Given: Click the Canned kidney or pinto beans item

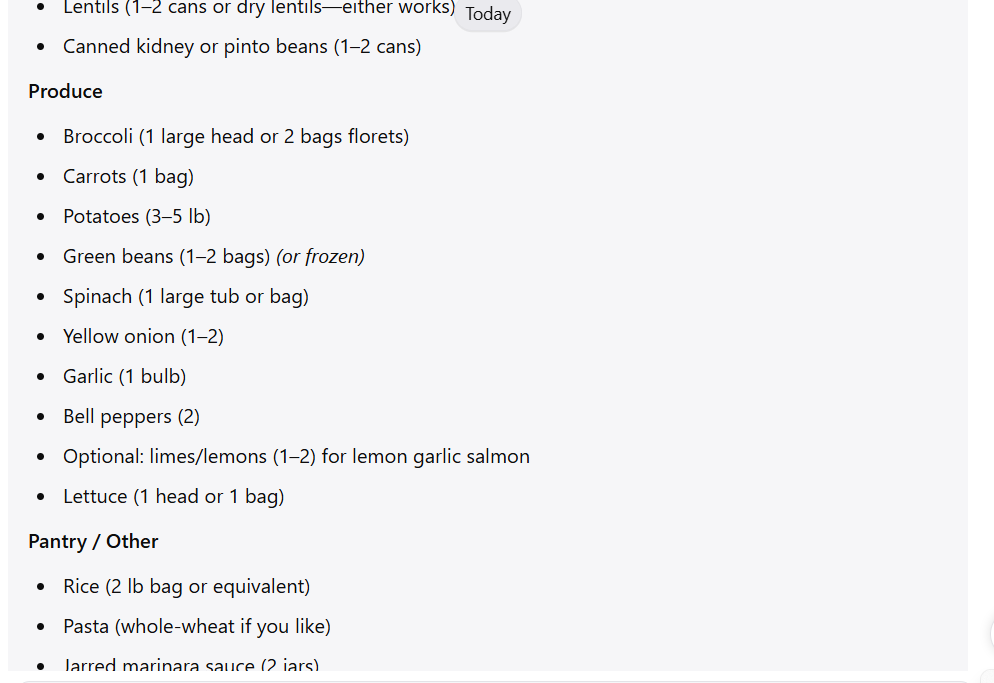Looking at the screenshot, I should (242, 46).
